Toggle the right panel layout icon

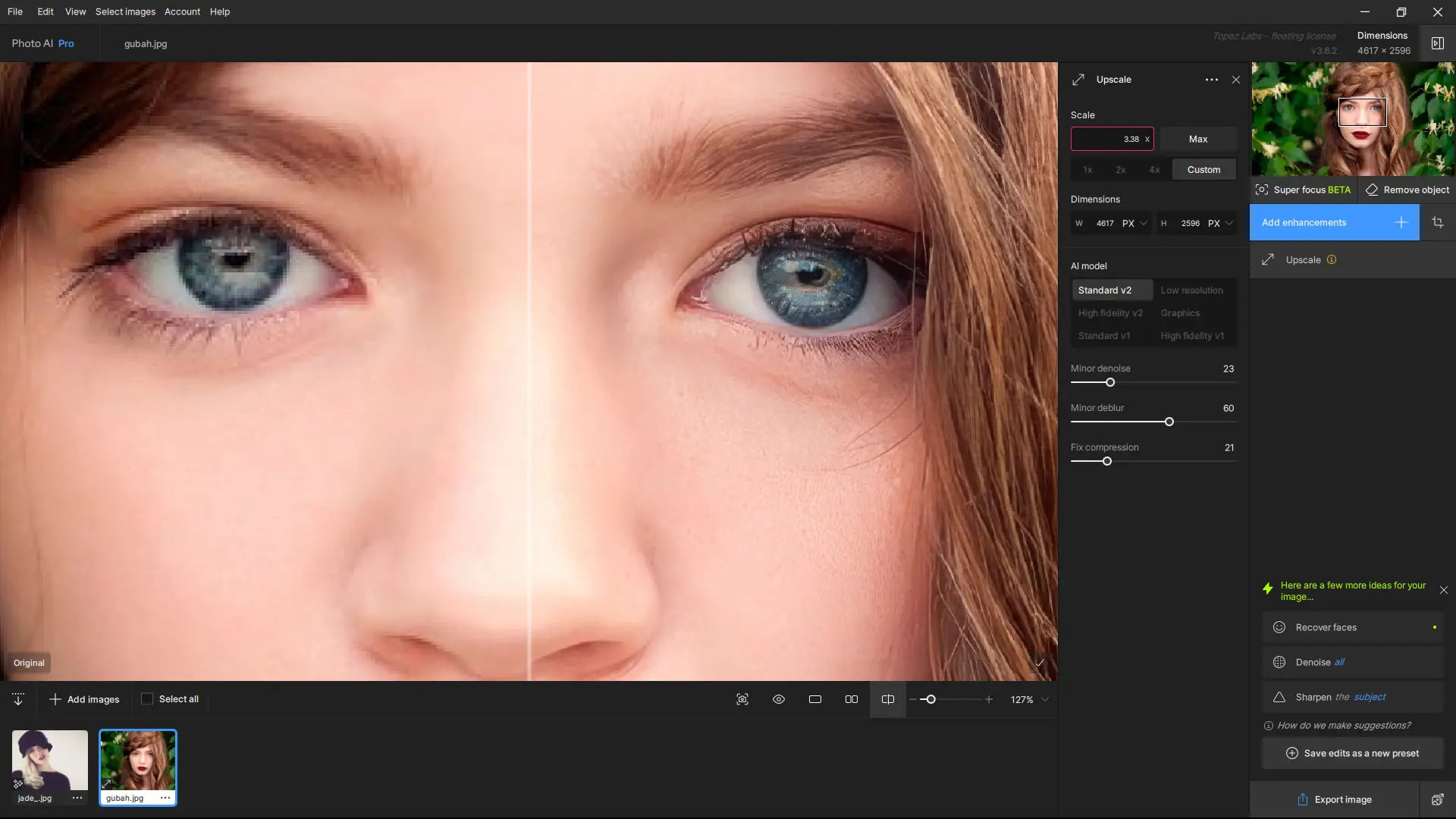(x=1437, y=43)
